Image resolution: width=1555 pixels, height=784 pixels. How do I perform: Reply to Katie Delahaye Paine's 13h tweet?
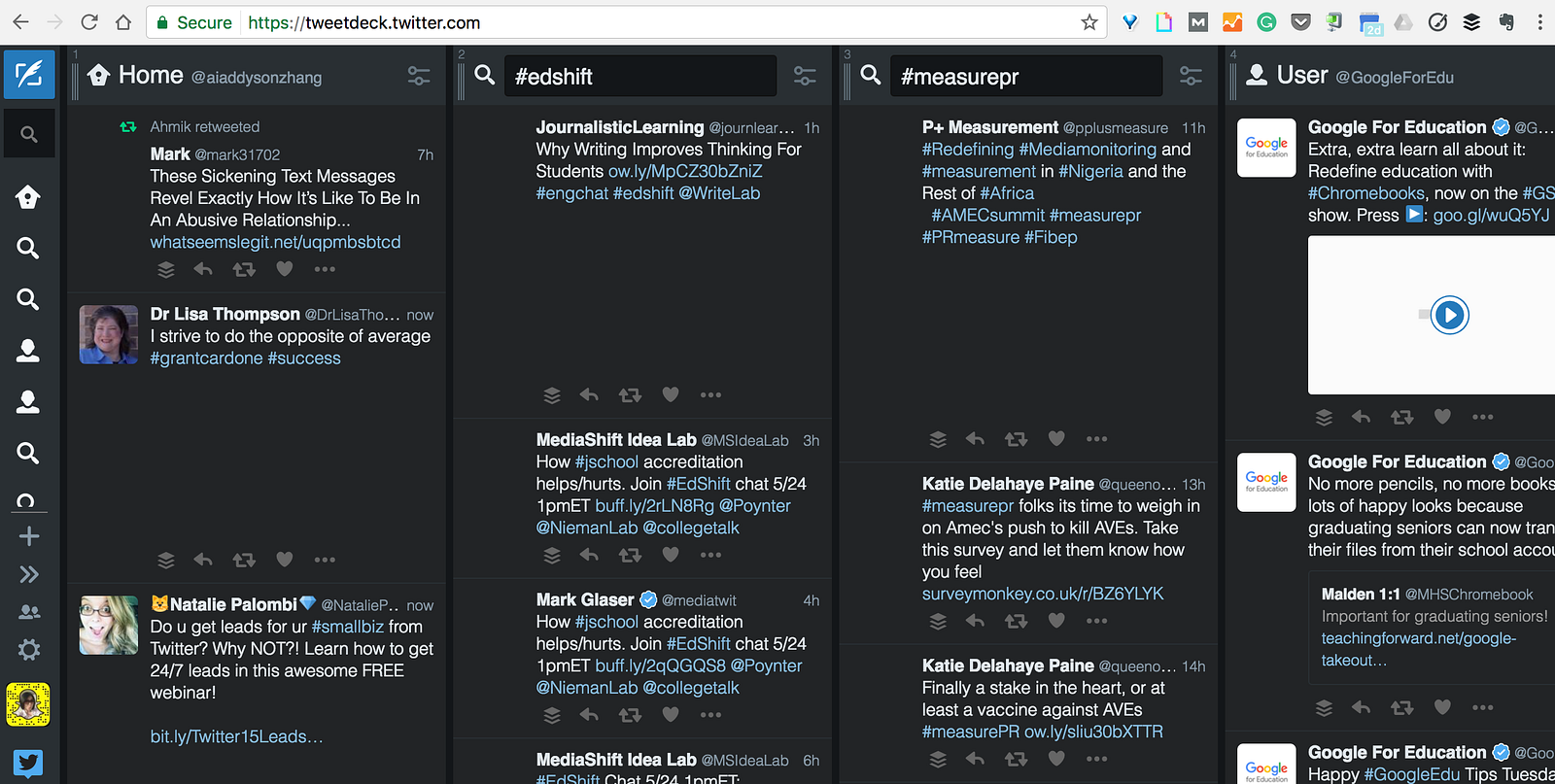(975, 621)
